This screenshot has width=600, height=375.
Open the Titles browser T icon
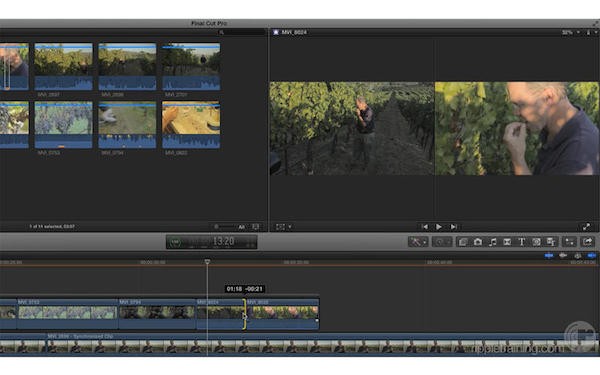522,242
